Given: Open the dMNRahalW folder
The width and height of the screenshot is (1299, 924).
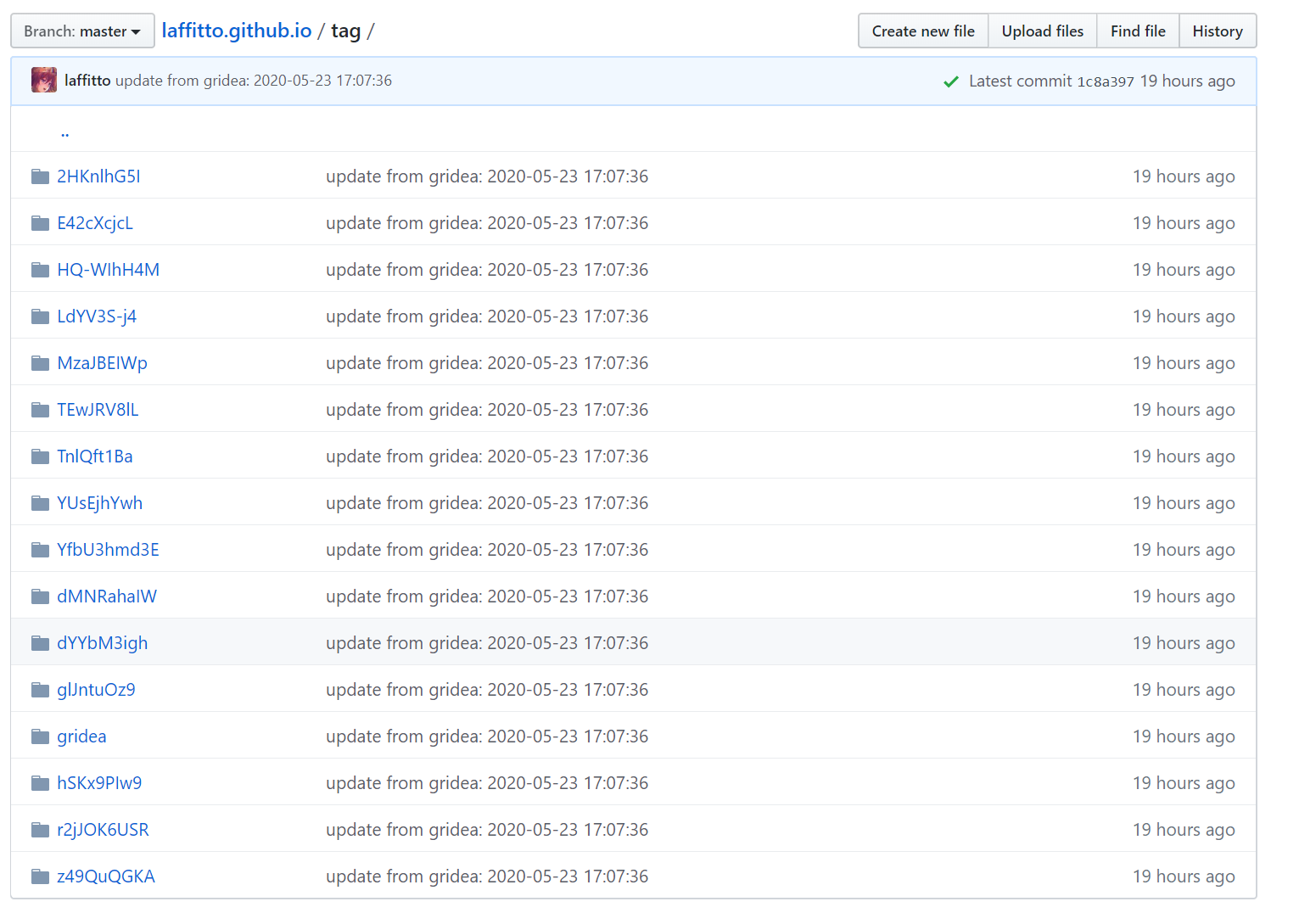Looking at the screenshot, I should pos(107,596).
